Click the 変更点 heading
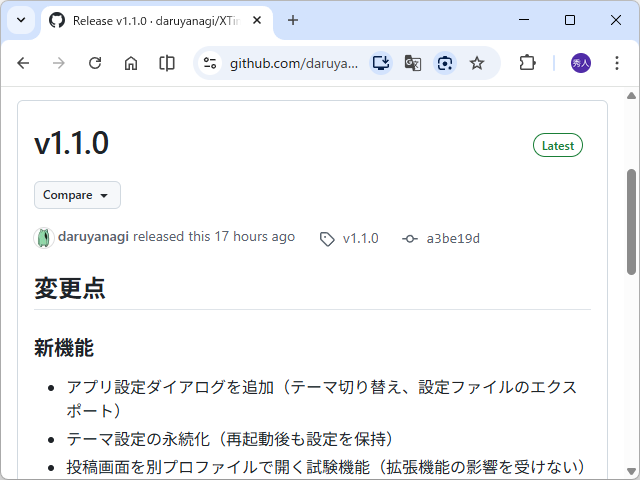 click(x=70, y=288)
